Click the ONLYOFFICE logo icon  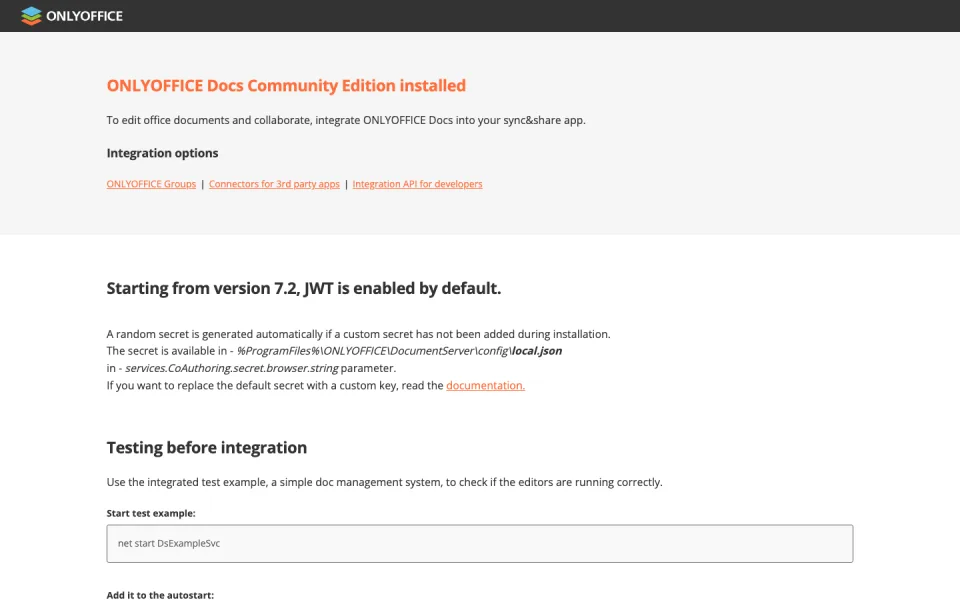31,16
